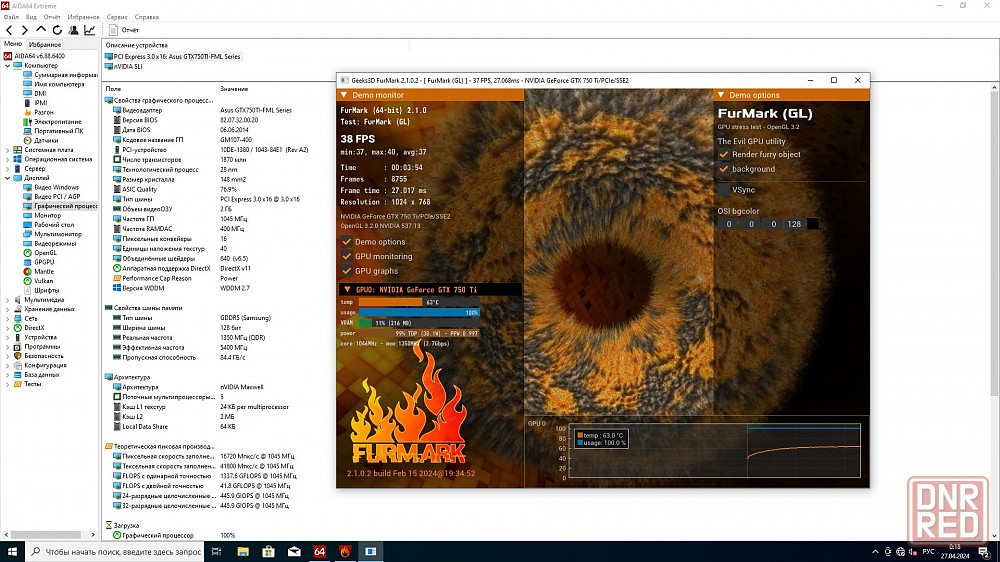1000x562 pixels.
Task: Open File Explorer from taskbar
Action: coord(243,551)
